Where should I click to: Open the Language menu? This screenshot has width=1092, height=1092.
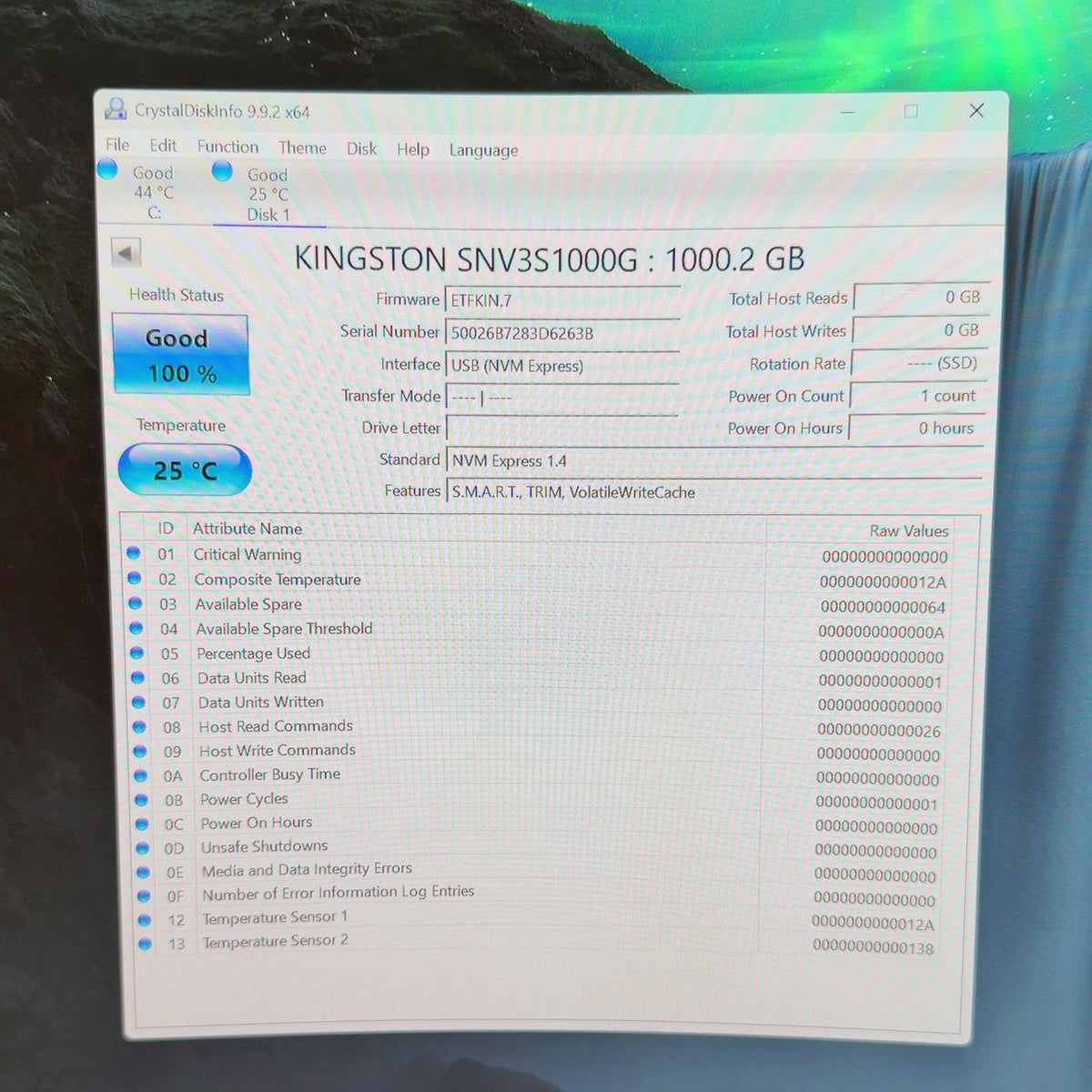pyautogui.click(x=483, y=150)
